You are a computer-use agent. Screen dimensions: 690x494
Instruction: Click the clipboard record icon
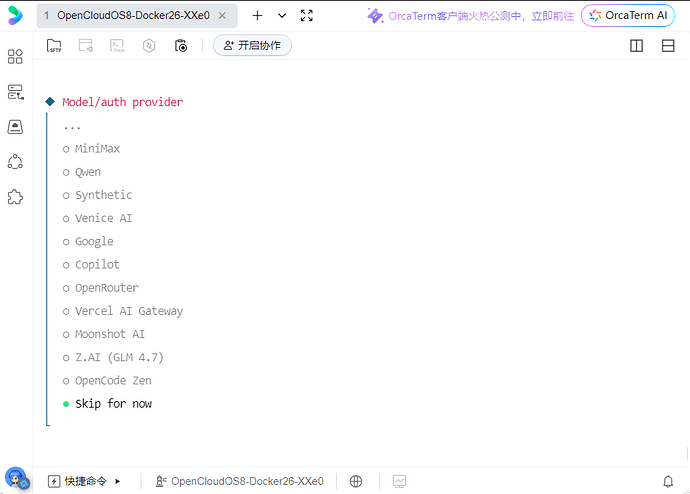180,45
